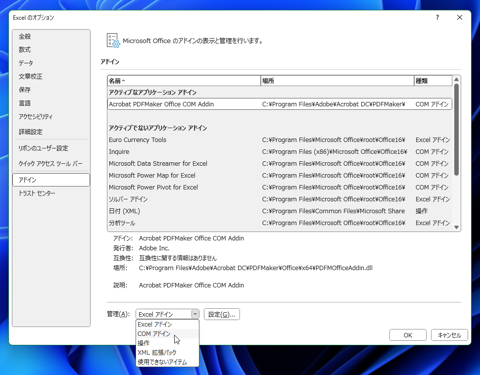Collapse the 管理 combo box arrow
Viewport: 480px width, 375px height.
pos(195,314)
